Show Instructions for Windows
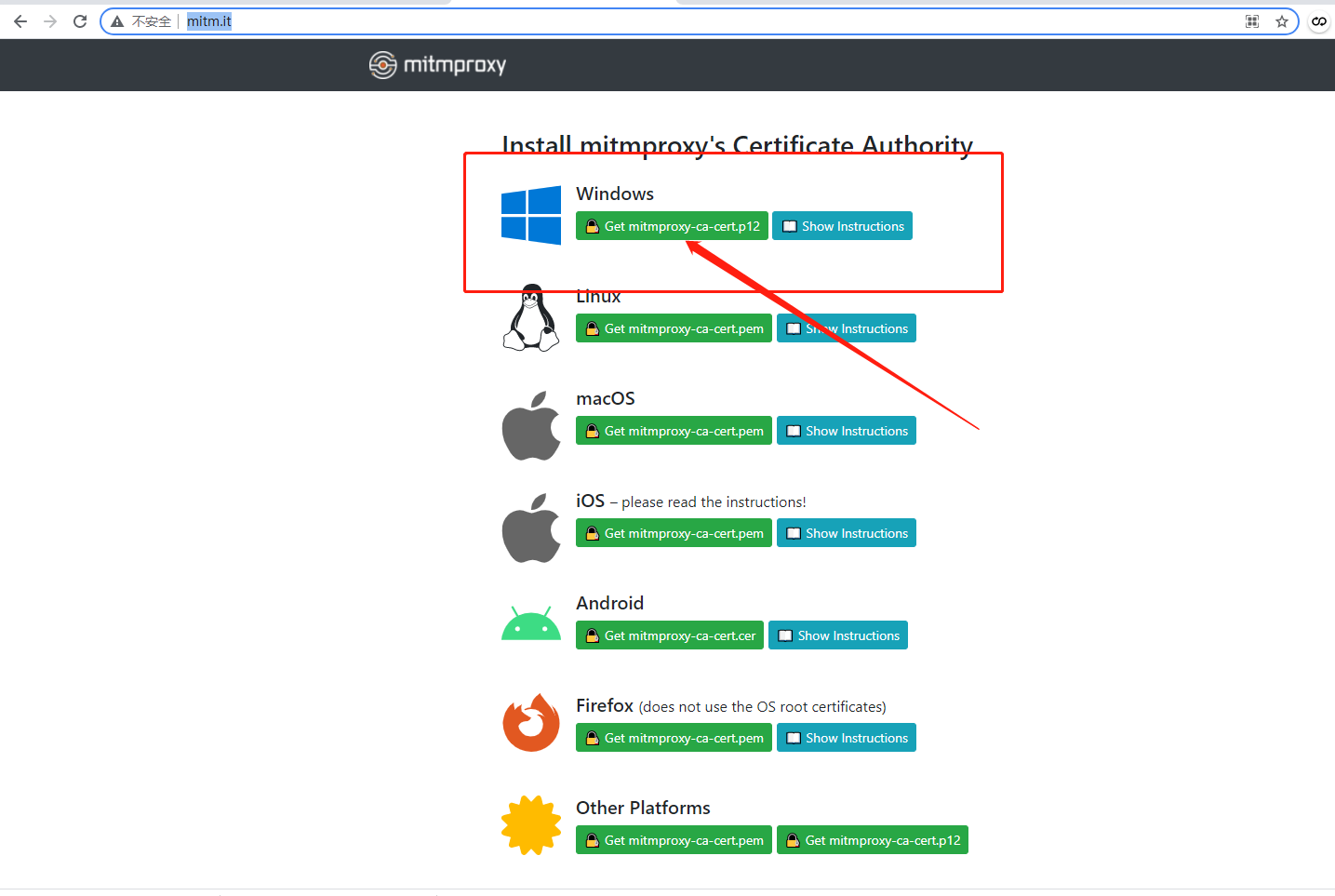The height and width of the screenshot is (896, 1335). [842, 225]
